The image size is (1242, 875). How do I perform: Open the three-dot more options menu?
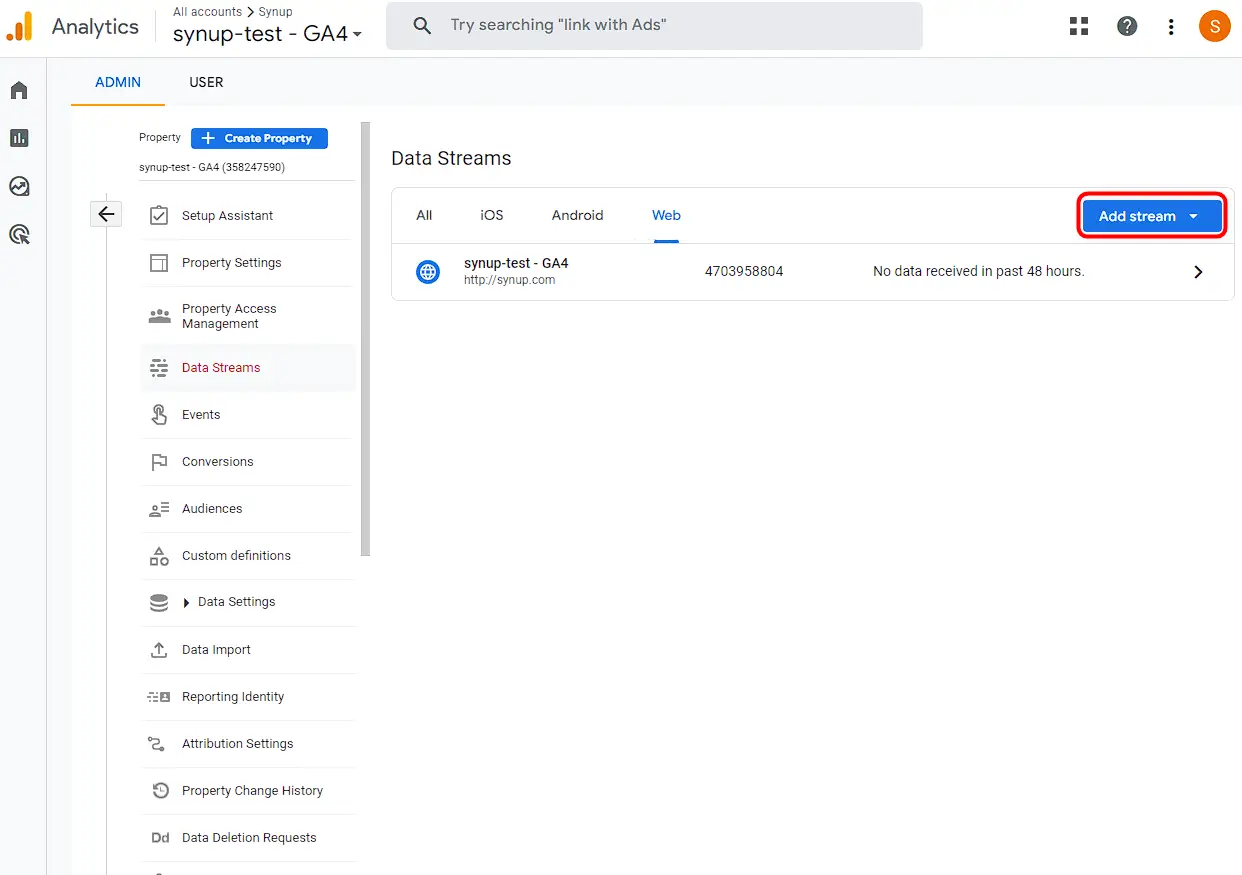[1171, 27]
